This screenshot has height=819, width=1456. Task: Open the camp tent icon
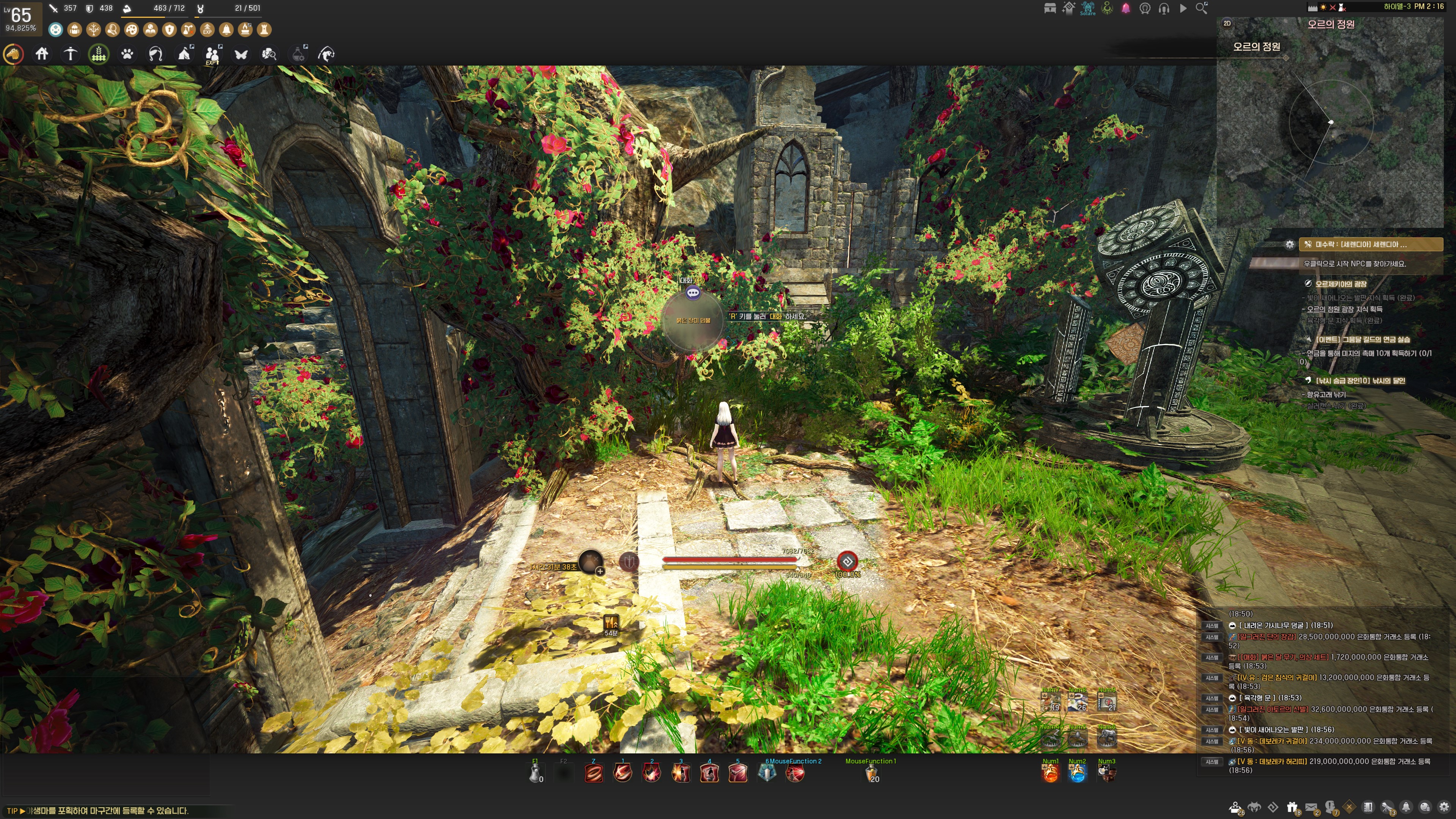click(x=185, y=54)
